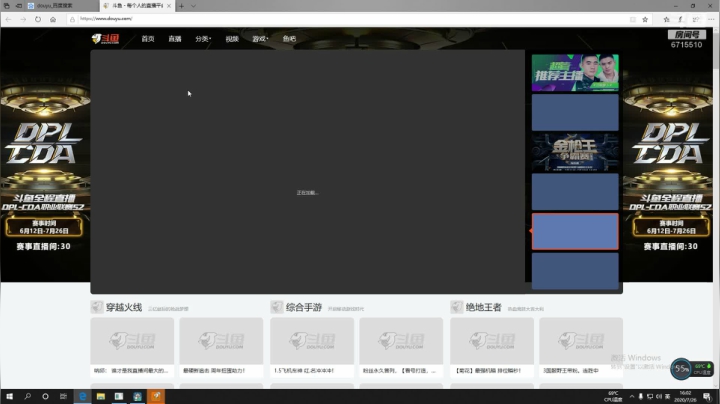Click the padlock site info icon
Image resolution: width=720 pixels, height=404 pixels.
click(72, 19)
